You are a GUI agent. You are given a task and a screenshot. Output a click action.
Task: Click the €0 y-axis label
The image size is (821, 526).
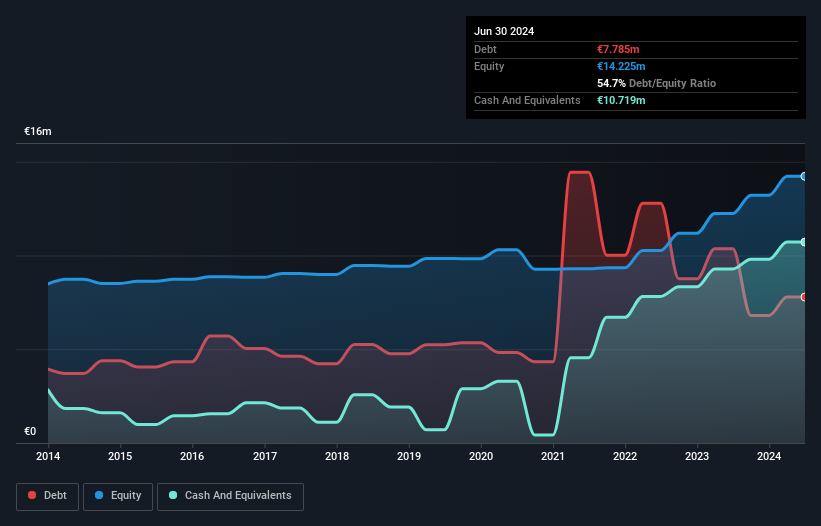pos(30,432)
